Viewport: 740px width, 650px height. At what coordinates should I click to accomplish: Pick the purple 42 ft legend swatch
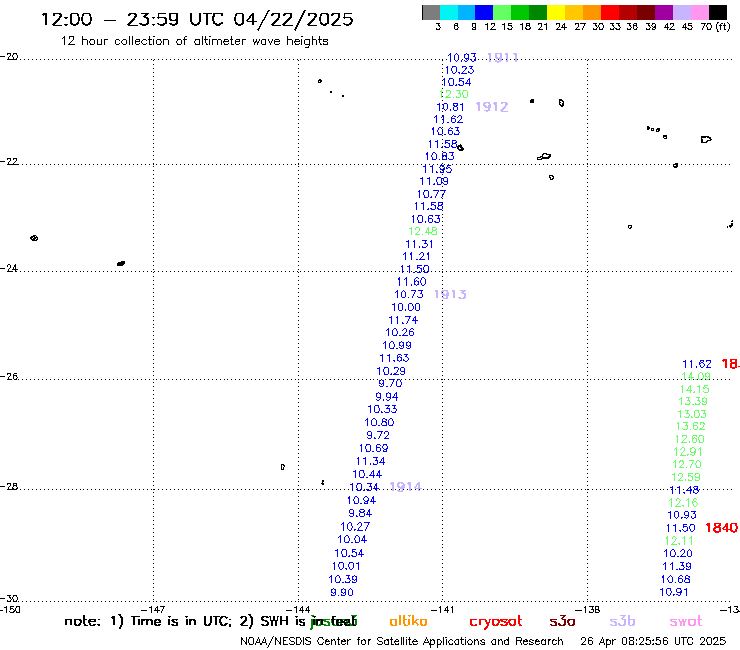(x=664, y=12)
